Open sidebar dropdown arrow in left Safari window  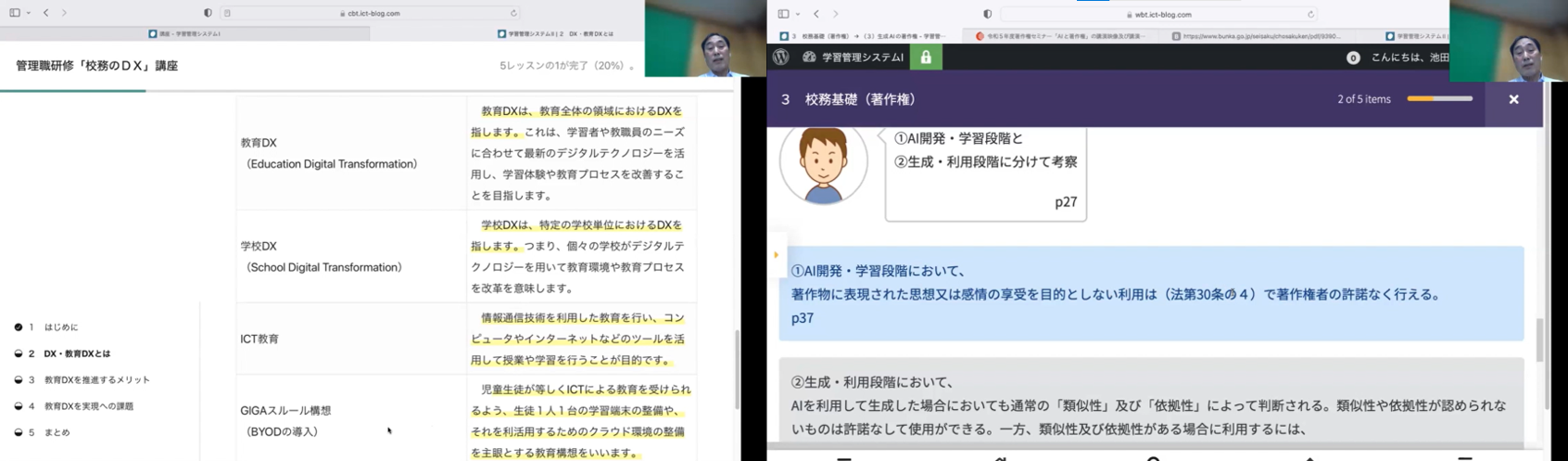click(29, 13)
